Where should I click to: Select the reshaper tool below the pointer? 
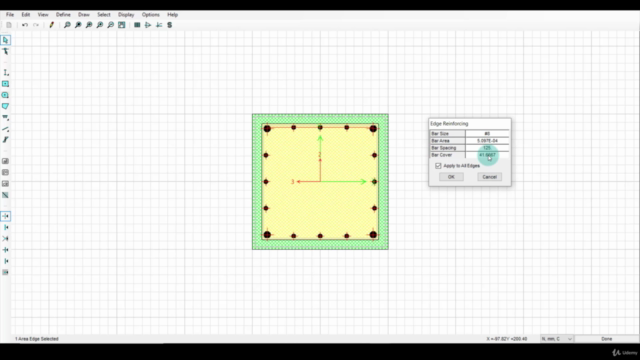pos(5,51)
